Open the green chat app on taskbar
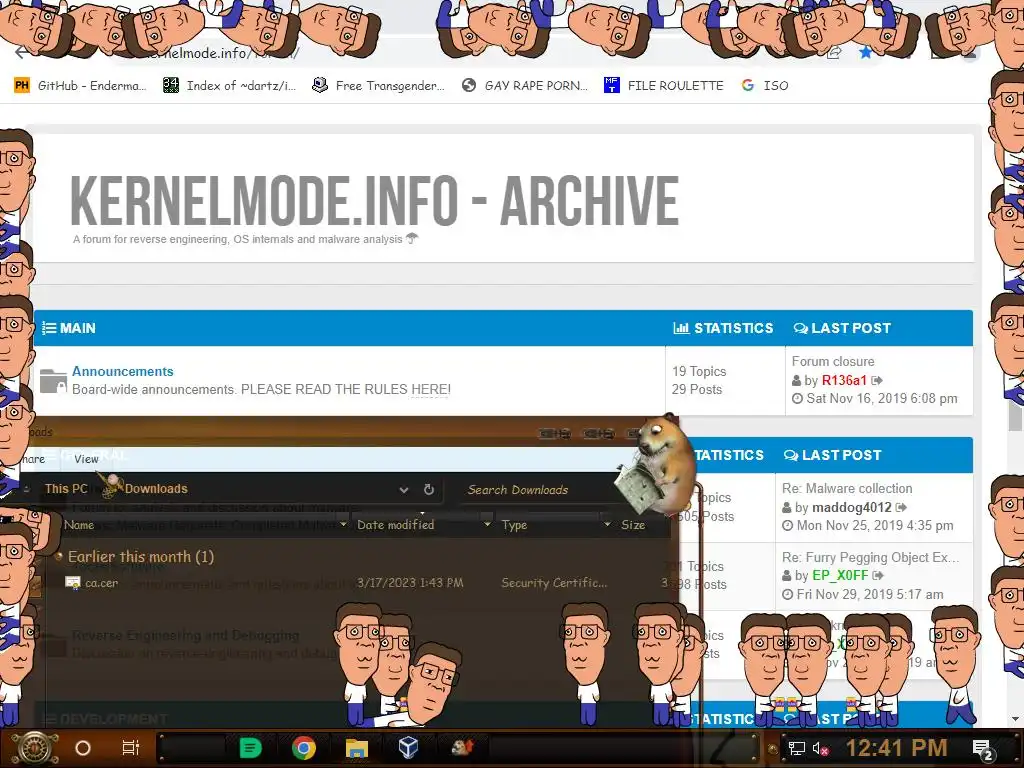This screenshot has height=768, width=1024. click(250, 748)
